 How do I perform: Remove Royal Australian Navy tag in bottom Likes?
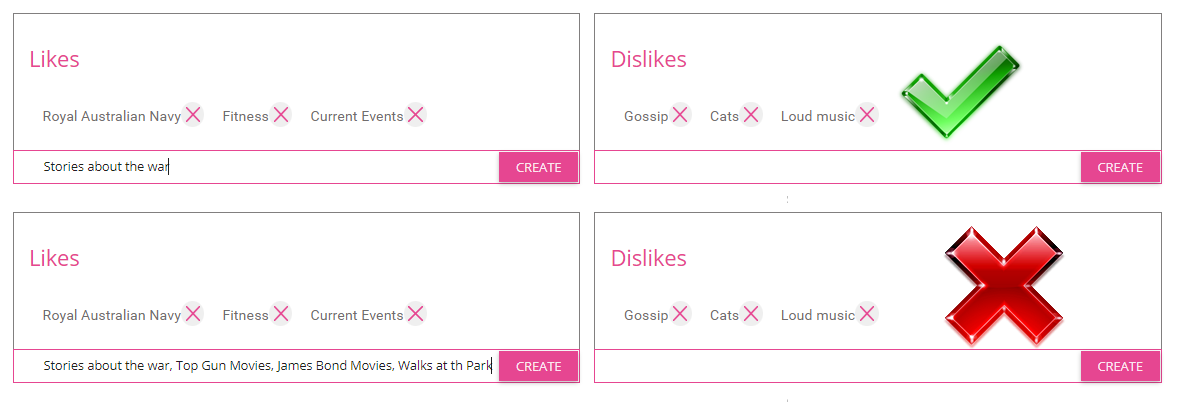click(x=193, y=313)
